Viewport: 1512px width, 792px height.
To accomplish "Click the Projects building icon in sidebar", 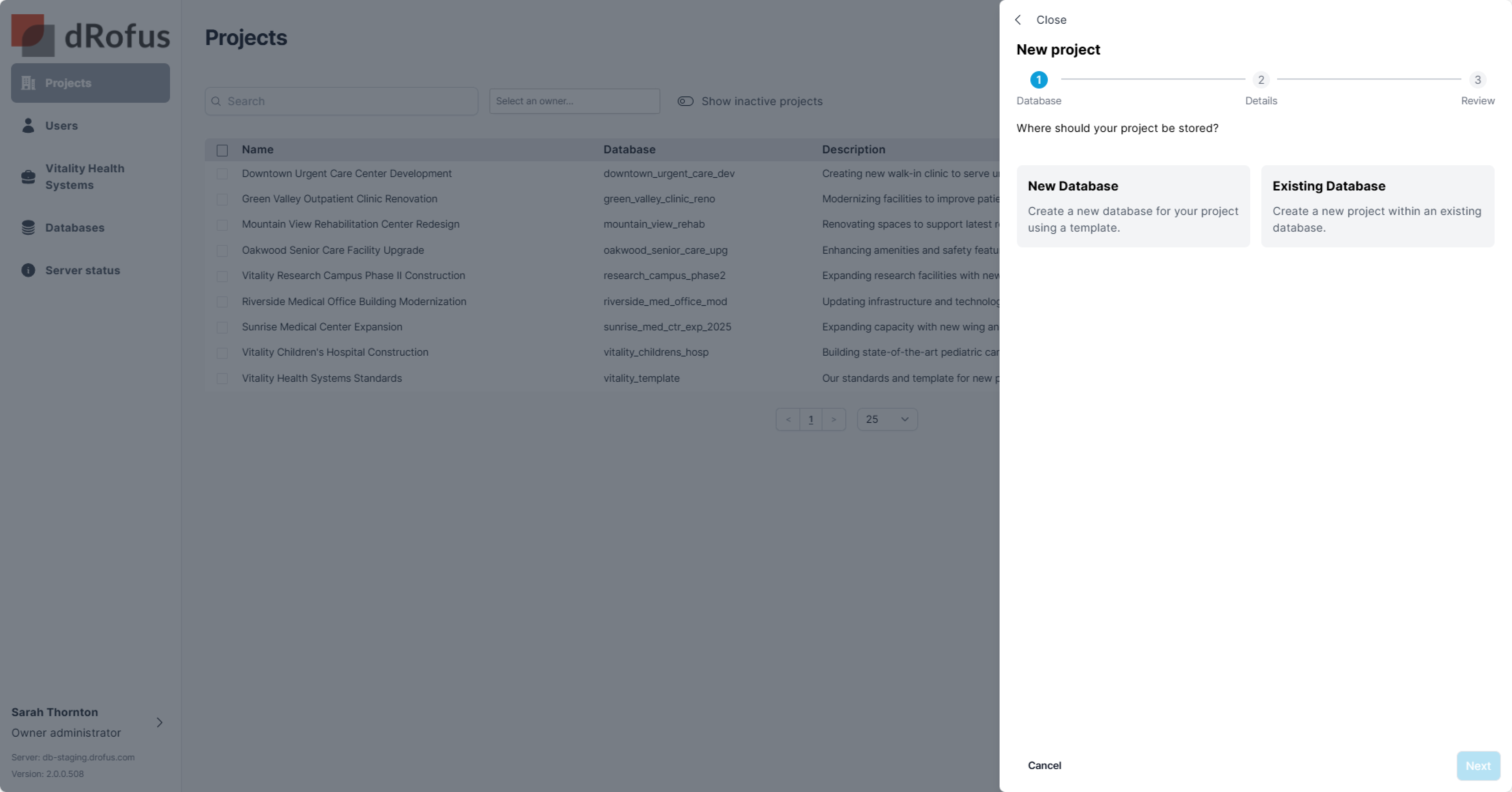I will 28,83.
